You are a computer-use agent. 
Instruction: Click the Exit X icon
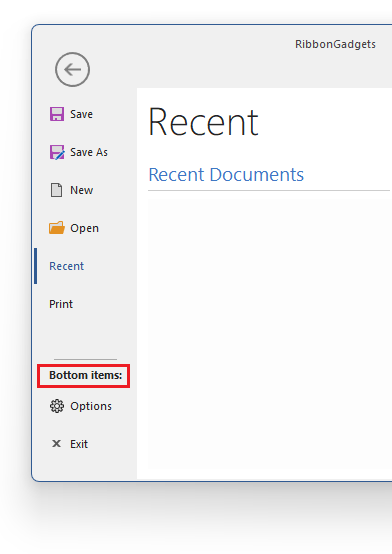(x=57, y=444)
